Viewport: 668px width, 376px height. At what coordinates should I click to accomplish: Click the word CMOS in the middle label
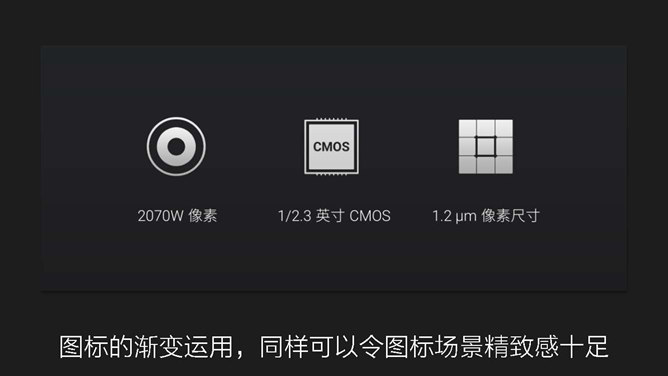370,215
